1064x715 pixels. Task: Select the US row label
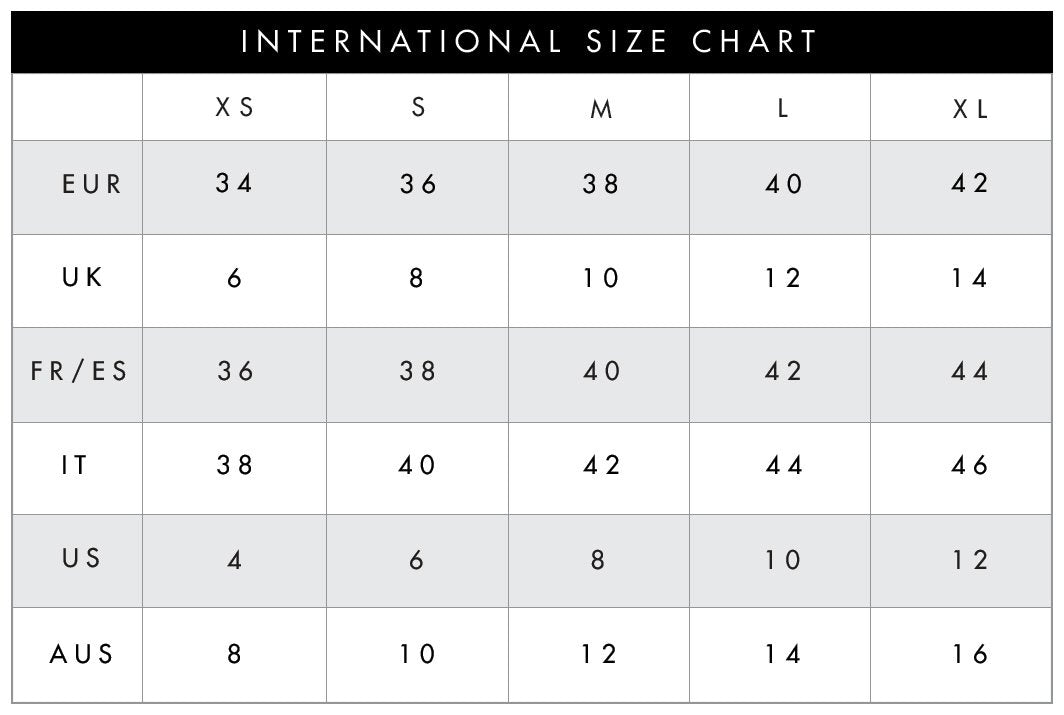81,559
